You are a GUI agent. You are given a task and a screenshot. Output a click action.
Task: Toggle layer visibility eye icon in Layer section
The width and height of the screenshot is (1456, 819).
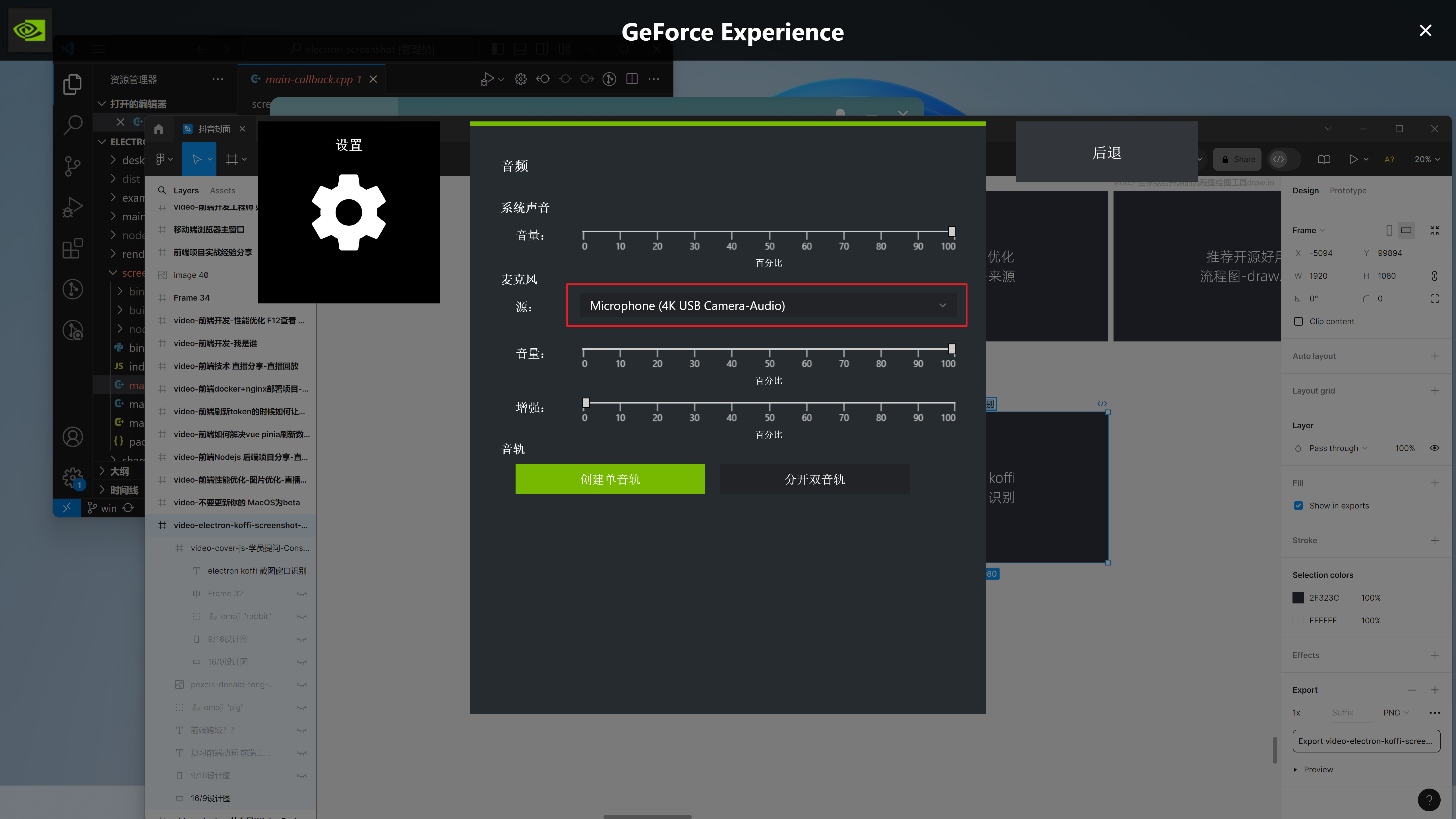[1434, 448]
